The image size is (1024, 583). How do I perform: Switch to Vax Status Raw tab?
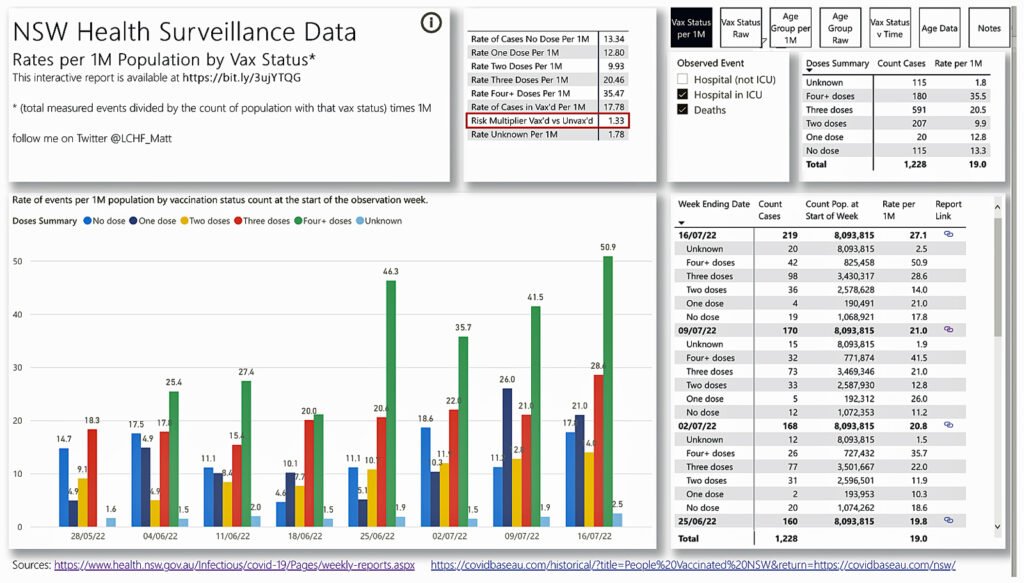(741, 28)
